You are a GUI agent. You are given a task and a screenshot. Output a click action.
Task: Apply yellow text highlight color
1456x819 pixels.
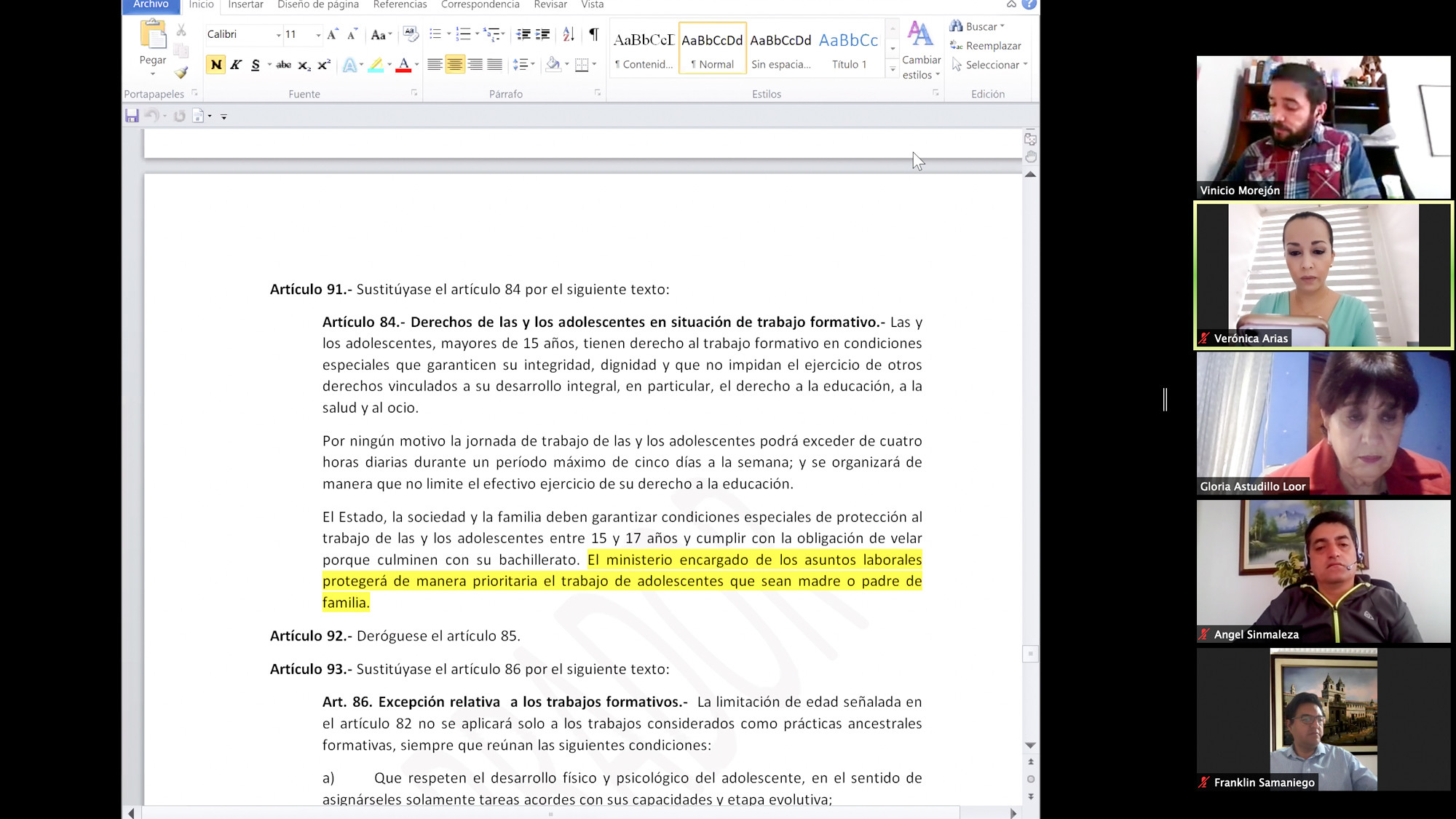pos(376,65)
